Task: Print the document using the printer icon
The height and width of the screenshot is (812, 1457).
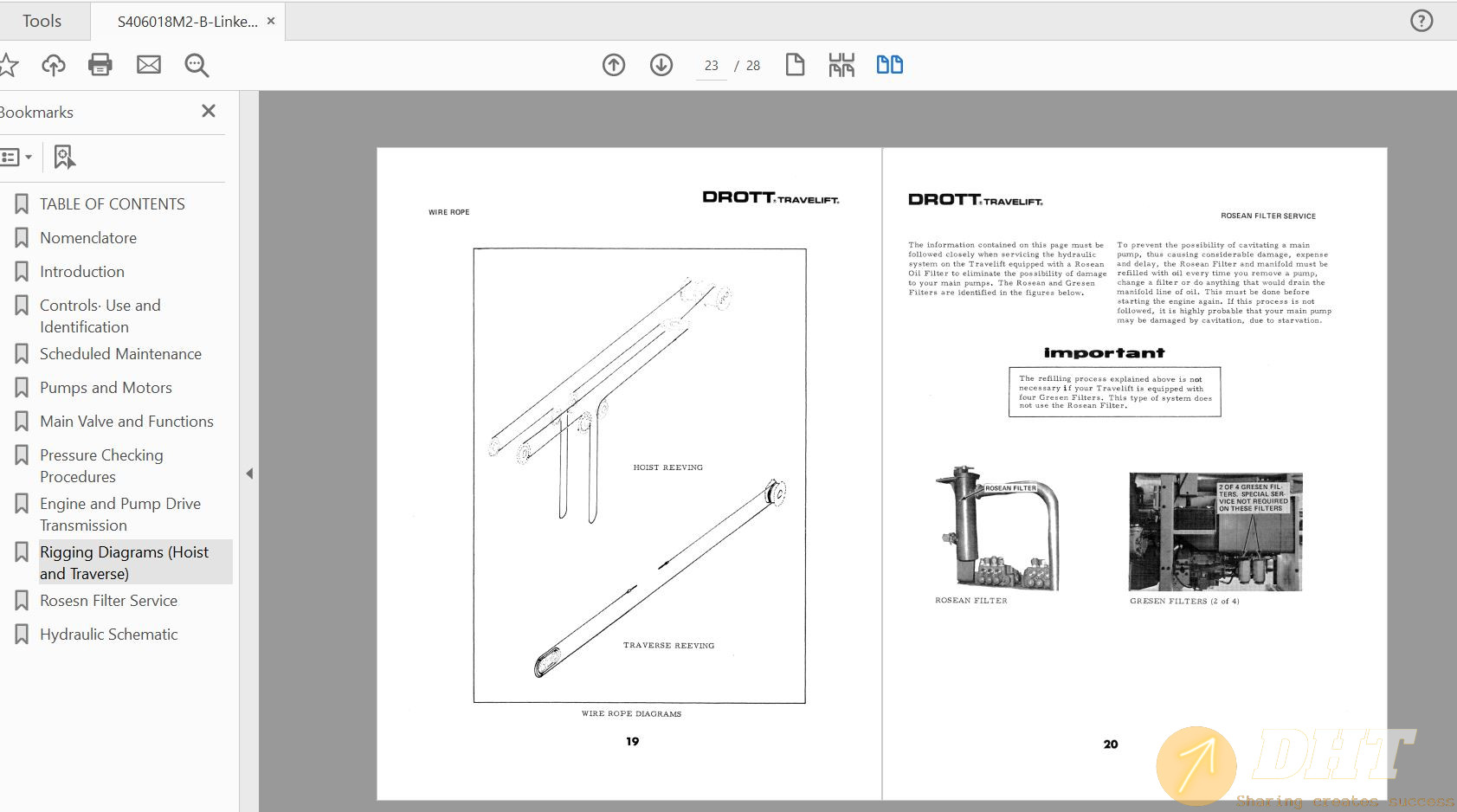Action: pos(100,65)
